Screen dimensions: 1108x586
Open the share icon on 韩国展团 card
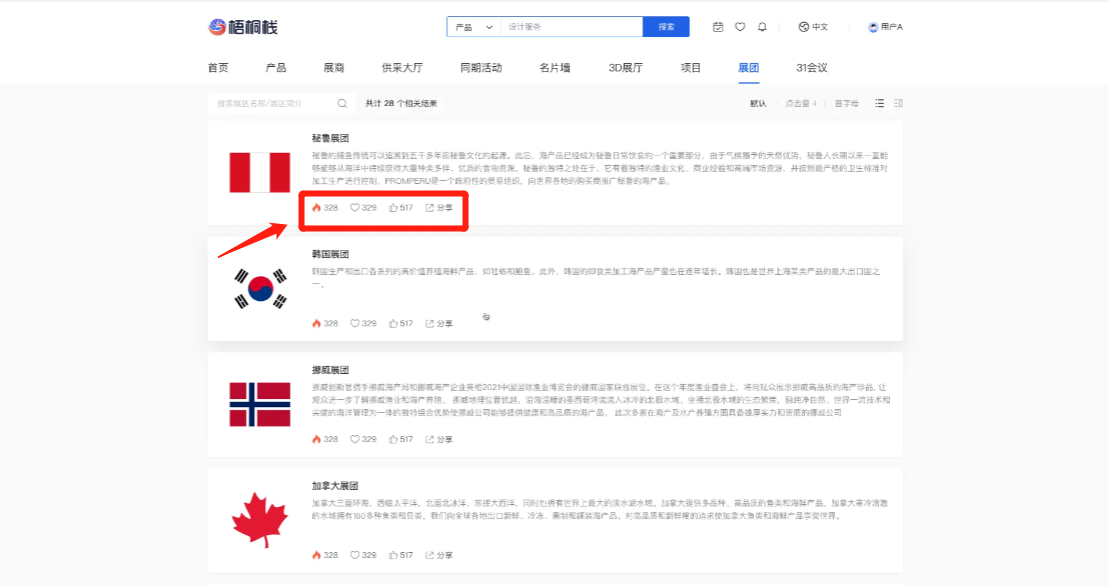(x=431, y=322)
